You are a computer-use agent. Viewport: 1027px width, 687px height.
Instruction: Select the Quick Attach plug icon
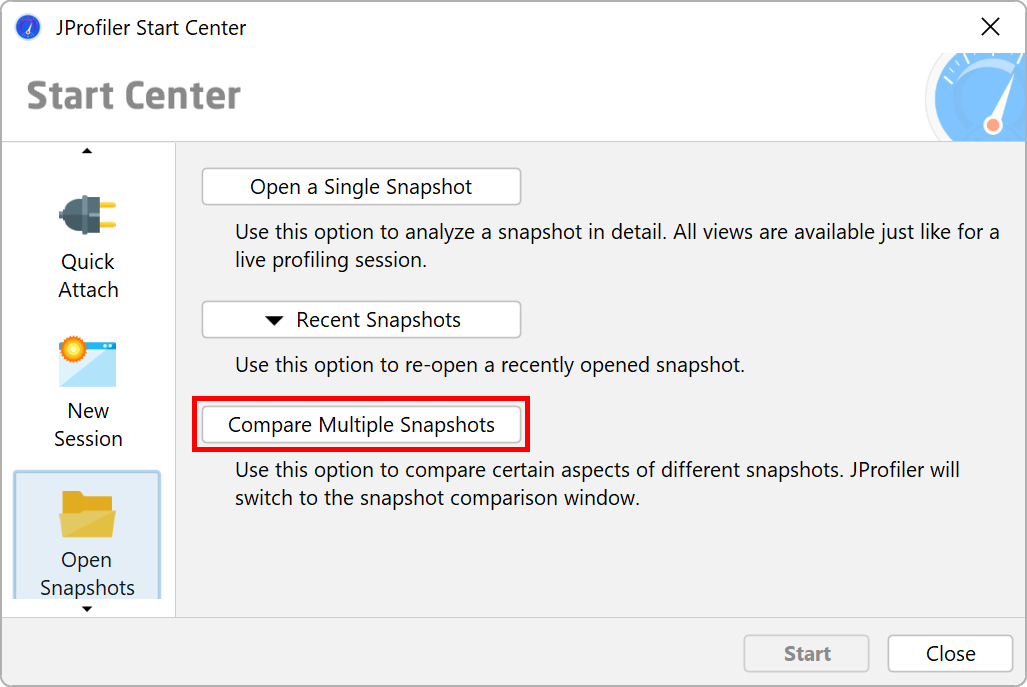coord(88,215)
